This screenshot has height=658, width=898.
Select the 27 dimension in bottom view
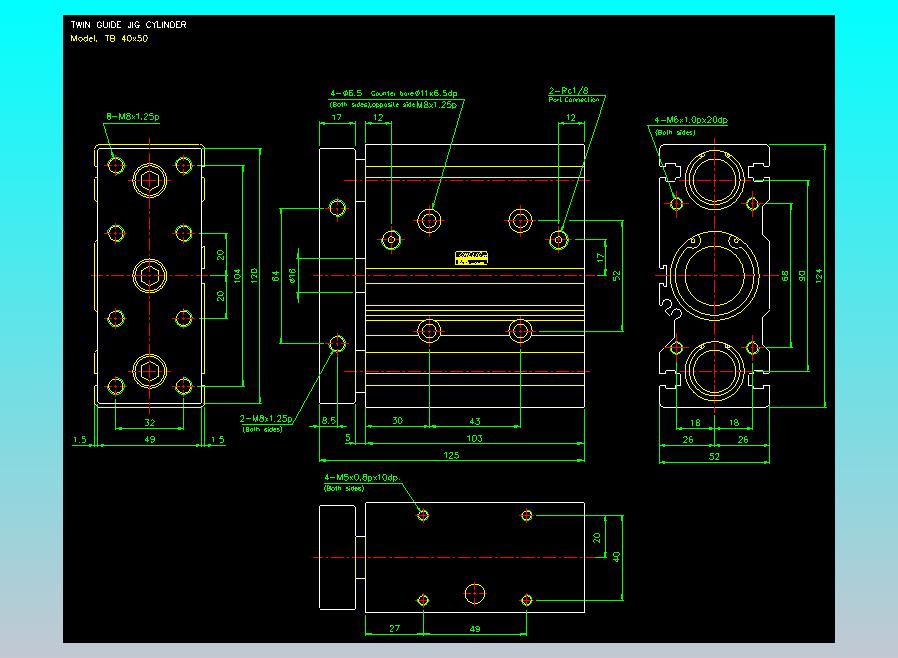click(x=392, y=629)
